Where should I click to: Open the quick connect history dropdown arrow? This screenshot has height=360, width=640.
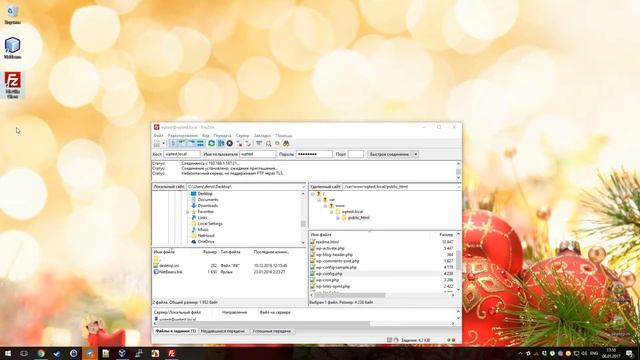(416, 154)
